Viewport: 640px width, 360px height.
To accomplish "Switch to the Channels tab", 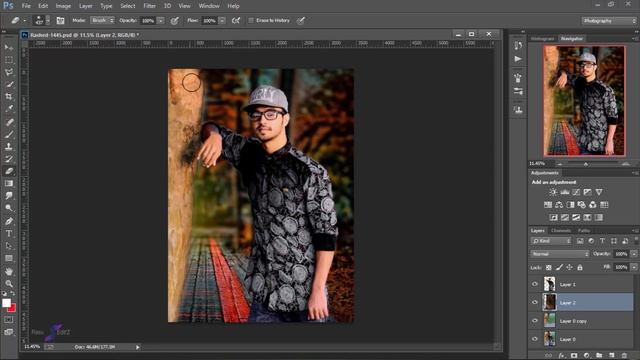I will [x=561, y=231].
